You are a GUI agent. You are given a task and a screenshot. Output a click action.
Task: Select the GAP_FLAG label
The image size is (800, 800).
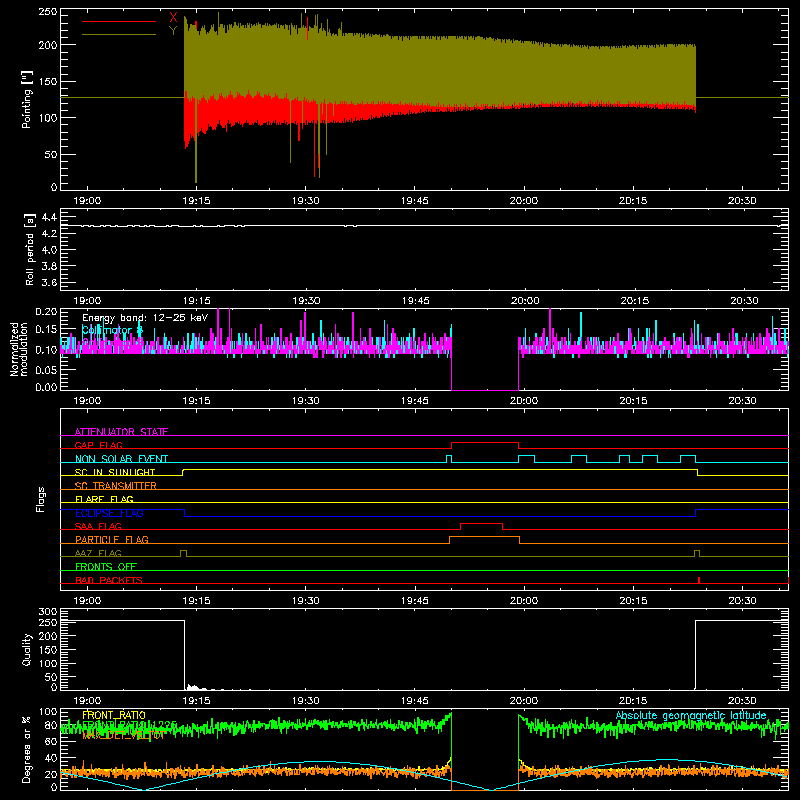[x=98, y=445]
